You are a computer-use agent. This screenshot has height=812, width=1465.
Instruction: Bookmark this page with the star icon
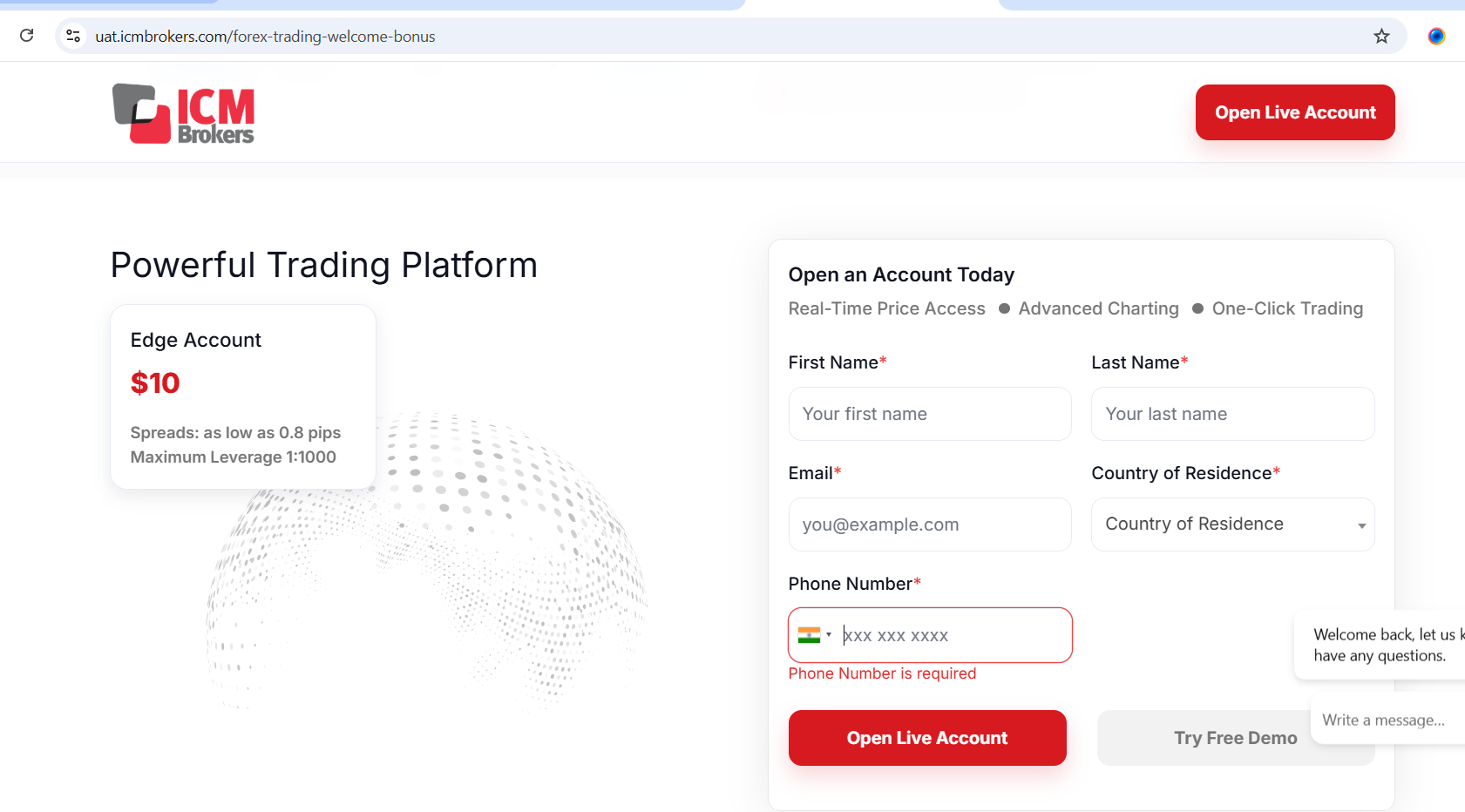tap(1381, 36)
